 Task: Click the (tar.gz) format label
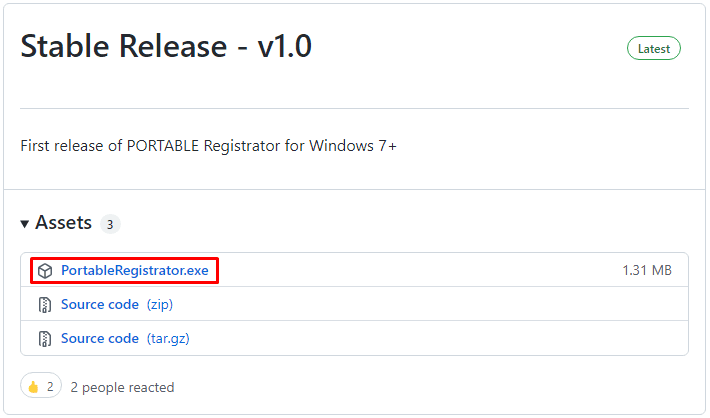pos(168,339)
